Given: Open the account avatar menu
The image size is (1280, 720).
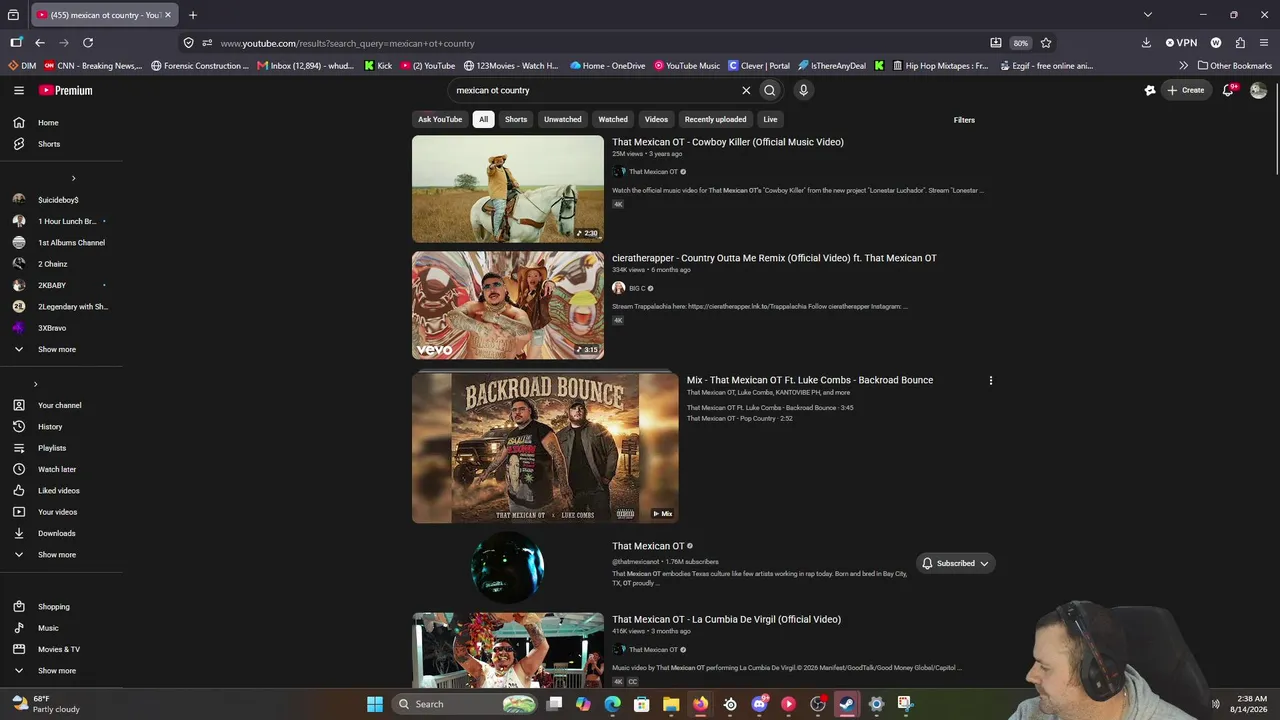Looking at the screenshot, I should click(1258, 90).
